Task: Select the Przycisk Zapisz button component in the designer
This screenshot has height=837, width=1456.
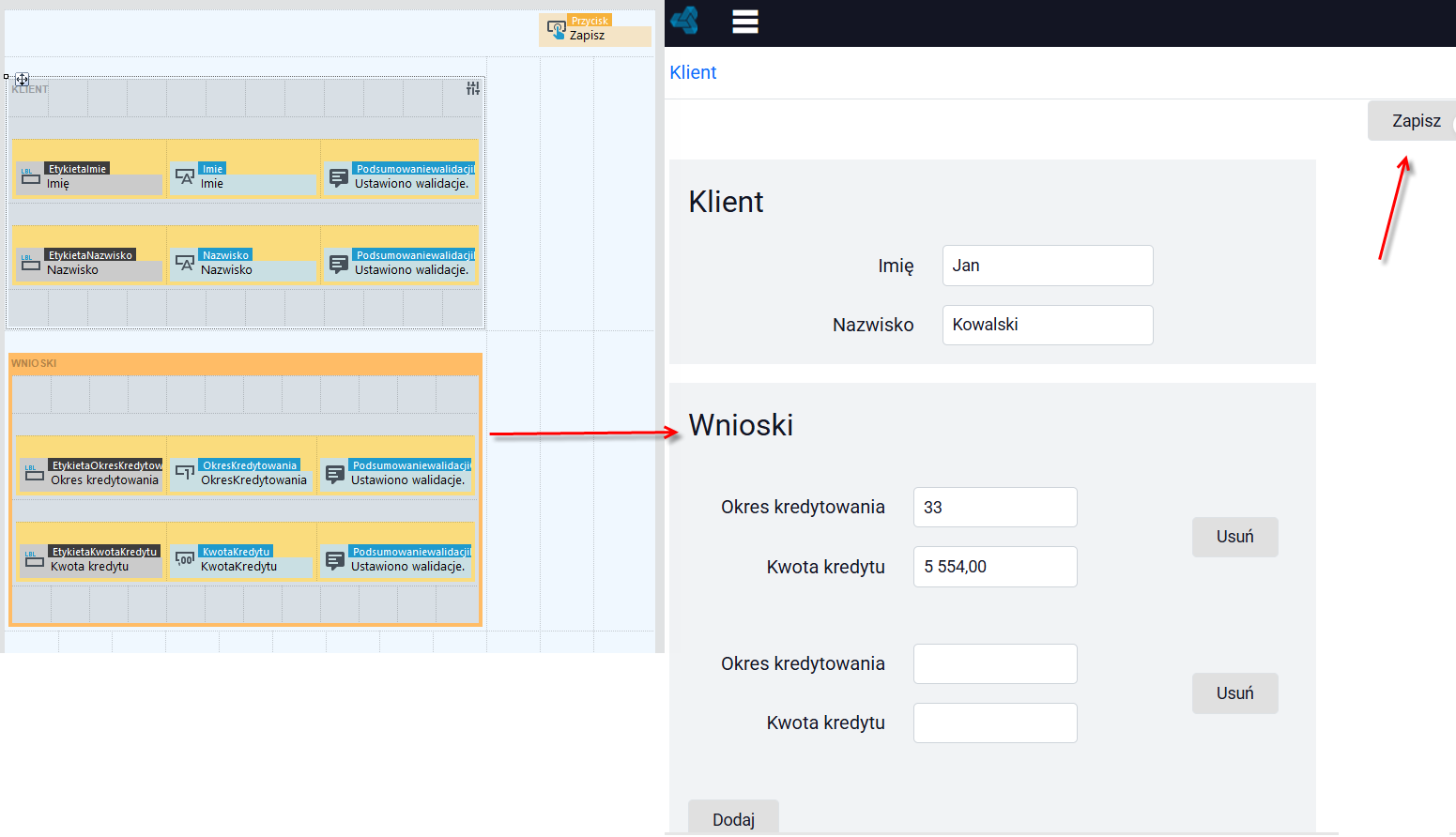Action: click(595, 30)
